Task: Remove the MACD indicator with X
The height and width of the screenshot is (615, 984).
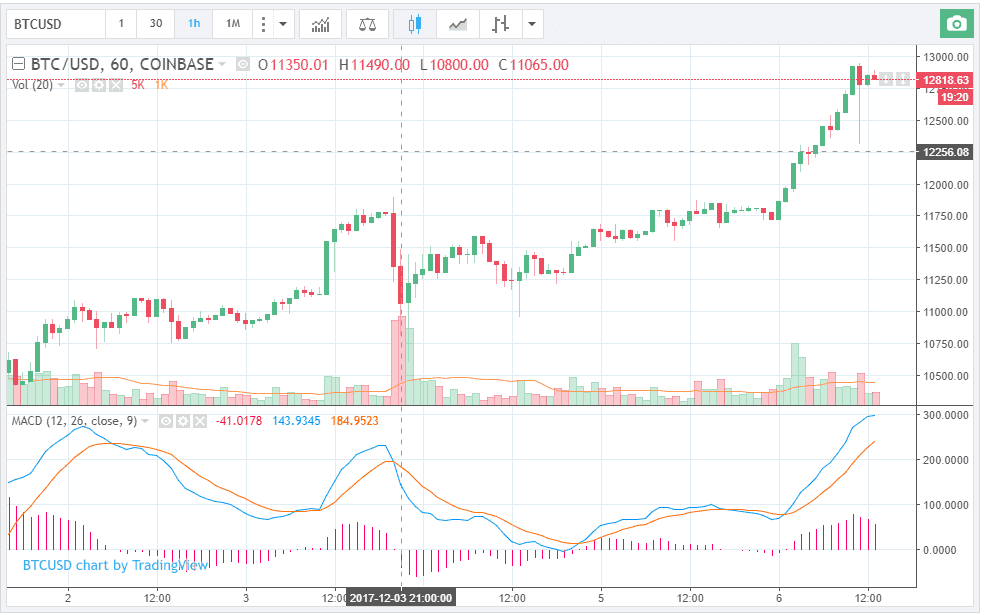Action: (200, 421)
